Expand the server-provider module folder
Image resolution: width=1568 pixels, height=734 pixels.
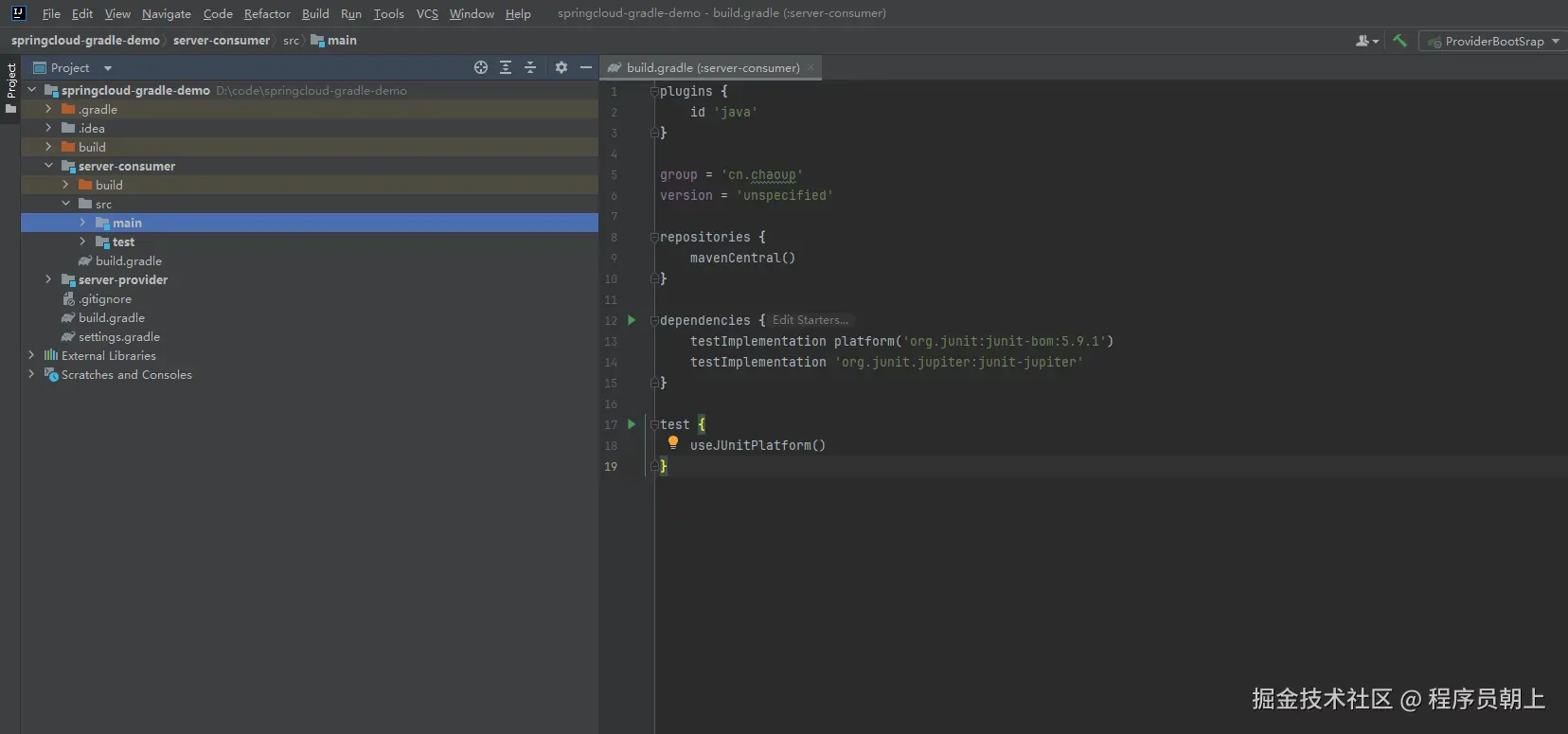[x=48, y=279]
